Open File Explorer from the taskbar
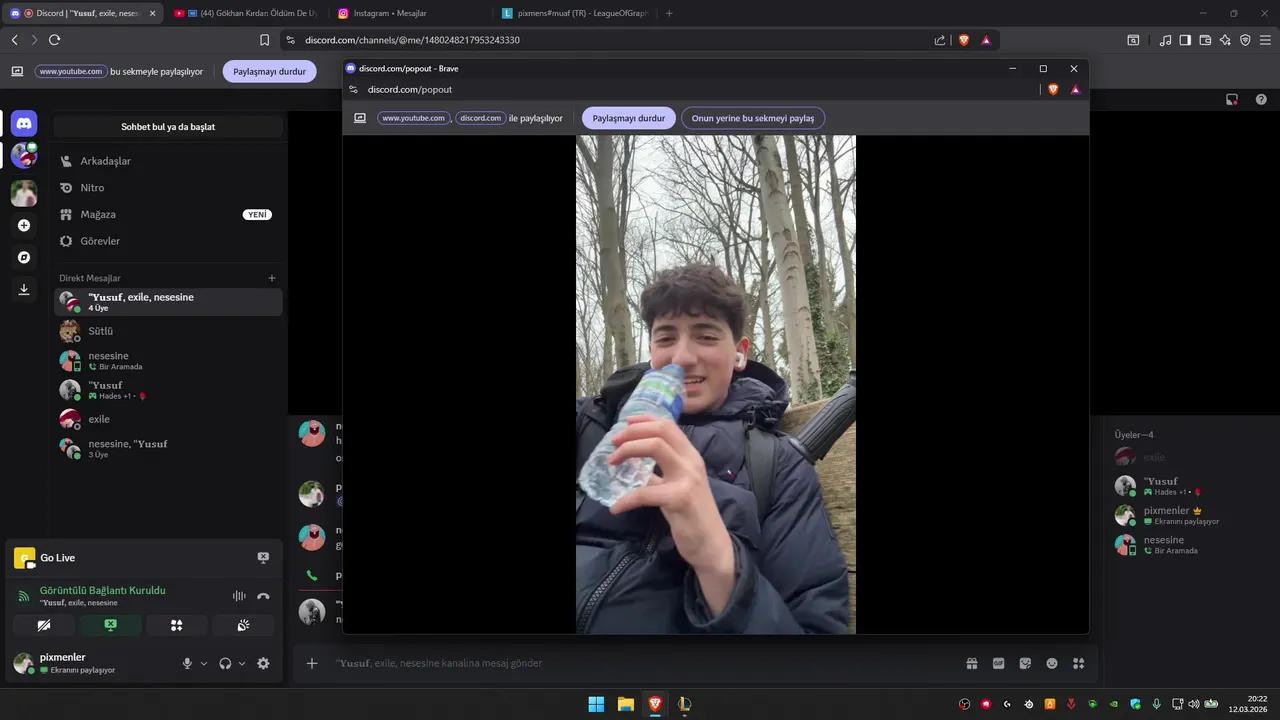Viewport: 1280px width, 720px height. [x=625, y=704]
